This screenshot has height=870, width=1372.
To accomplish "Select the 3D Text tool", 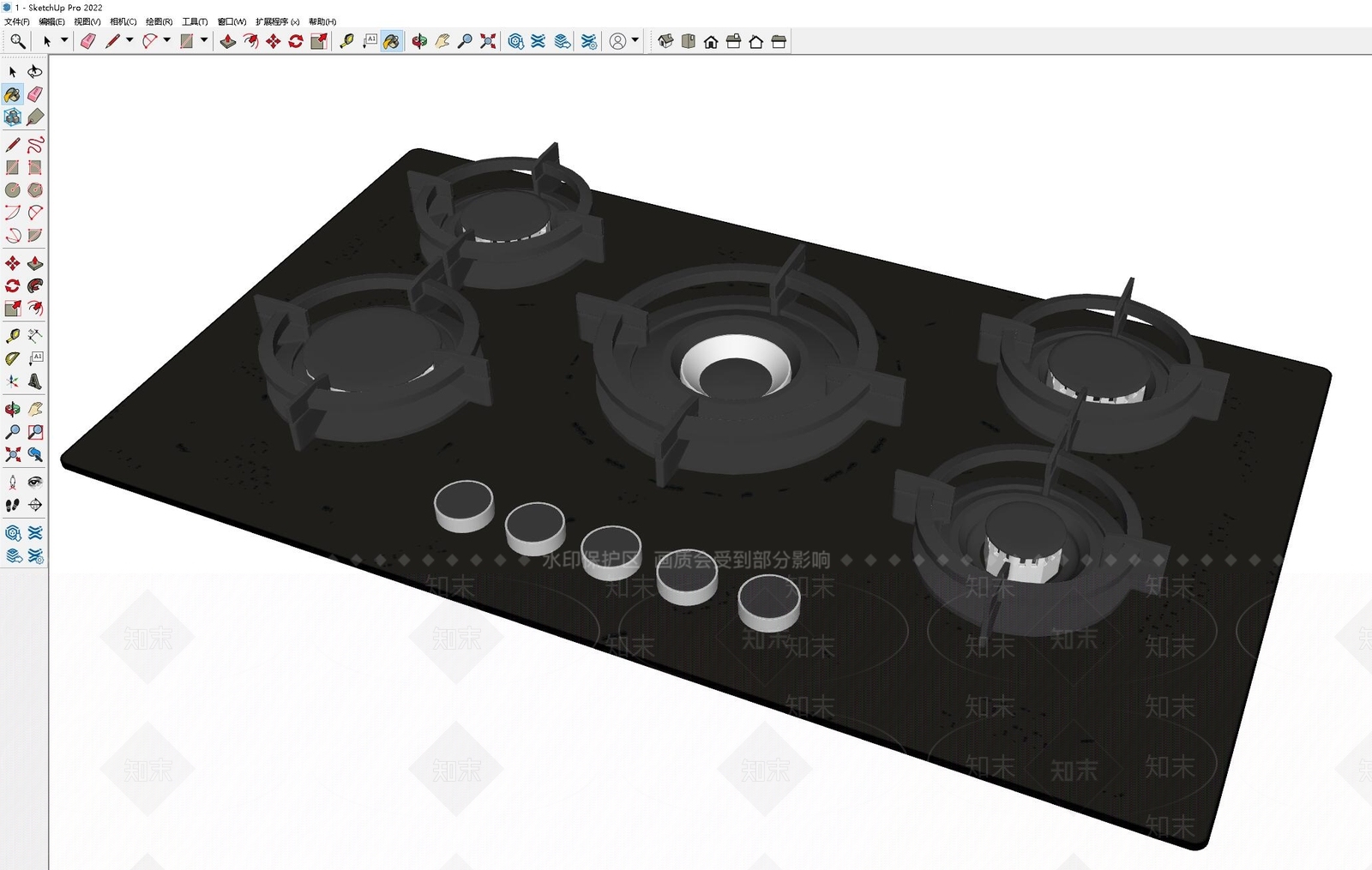I will click(35, 381).
